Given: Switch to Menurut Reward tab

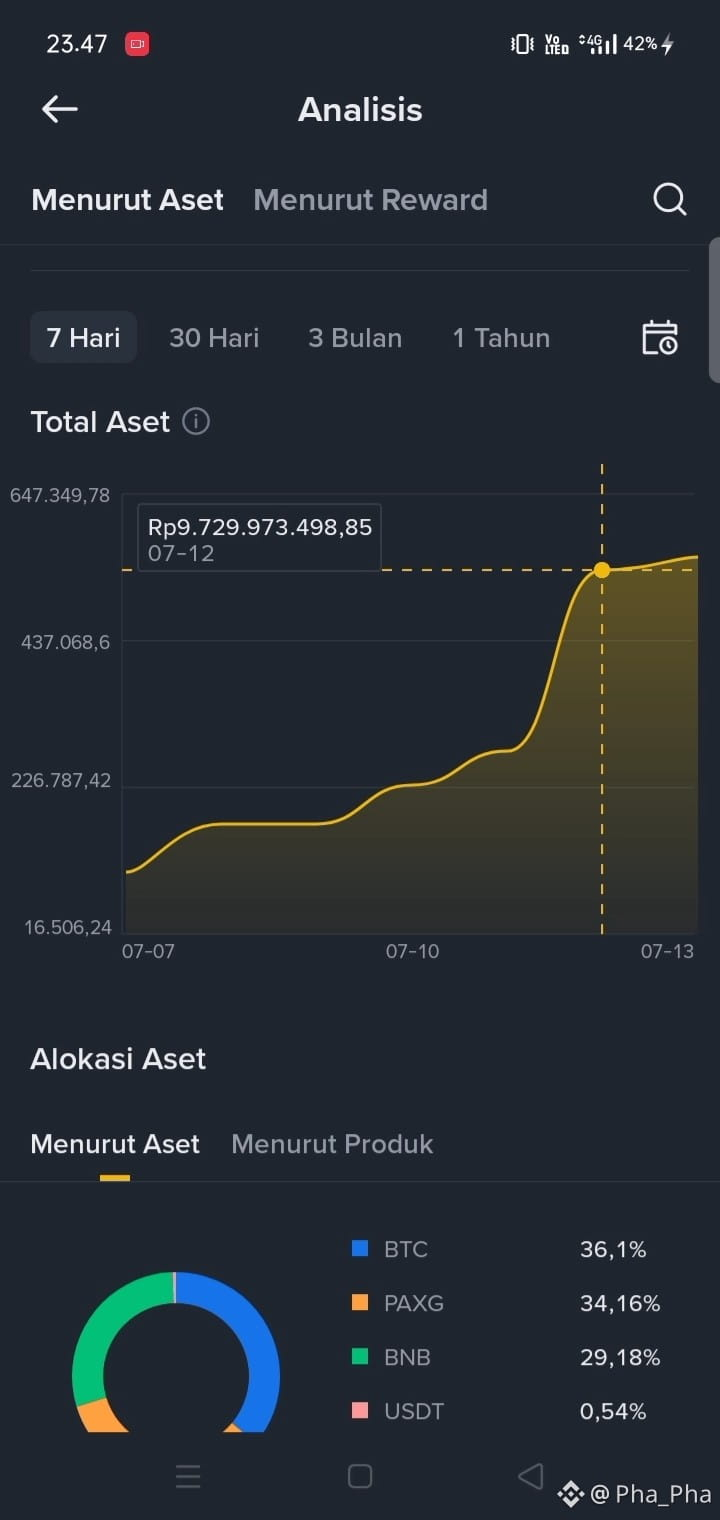Looking at the screenshot, I should 371,200.
